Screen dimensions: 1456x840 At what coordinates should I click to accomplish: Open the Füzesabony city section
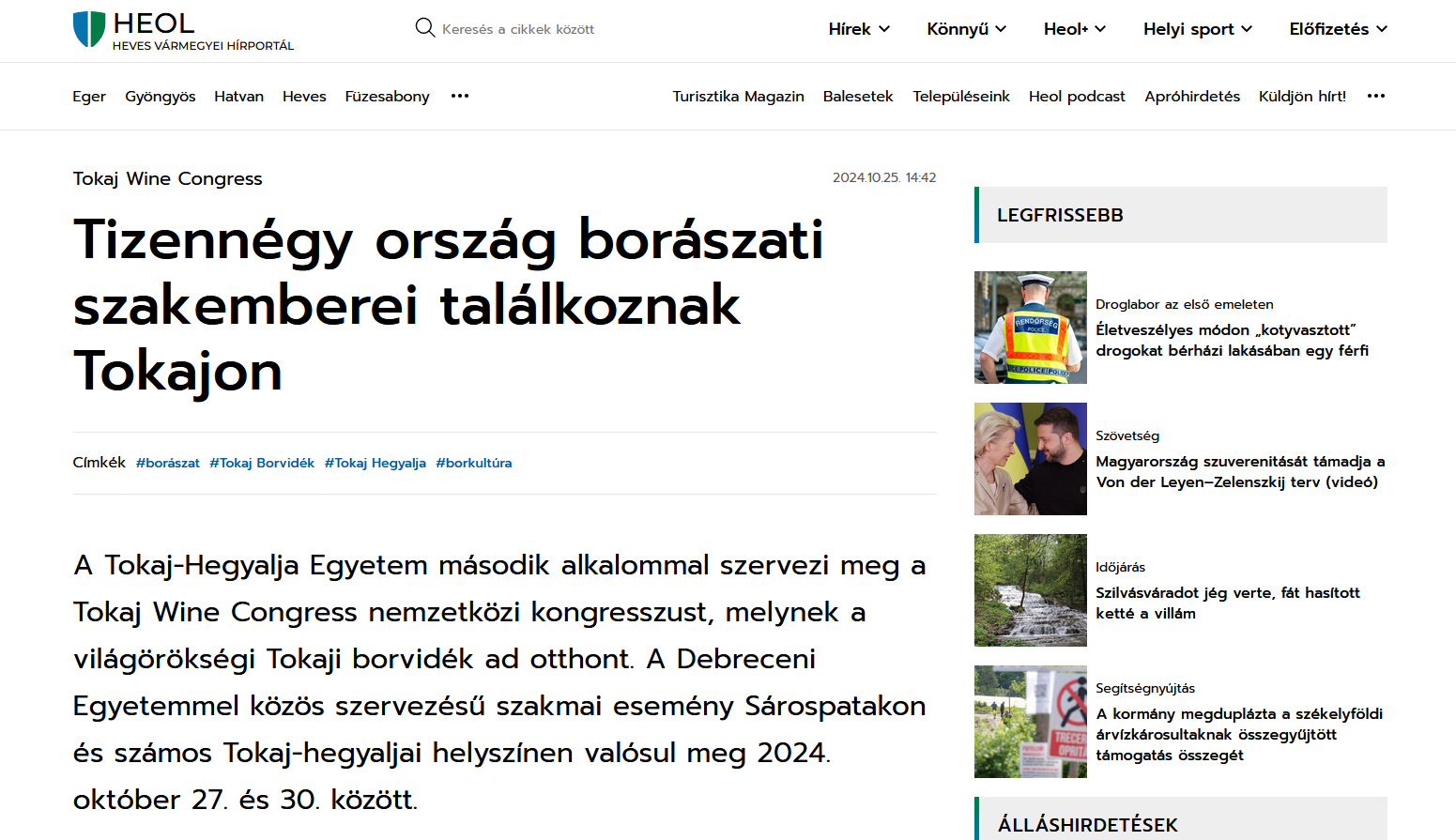click(387, 96)
